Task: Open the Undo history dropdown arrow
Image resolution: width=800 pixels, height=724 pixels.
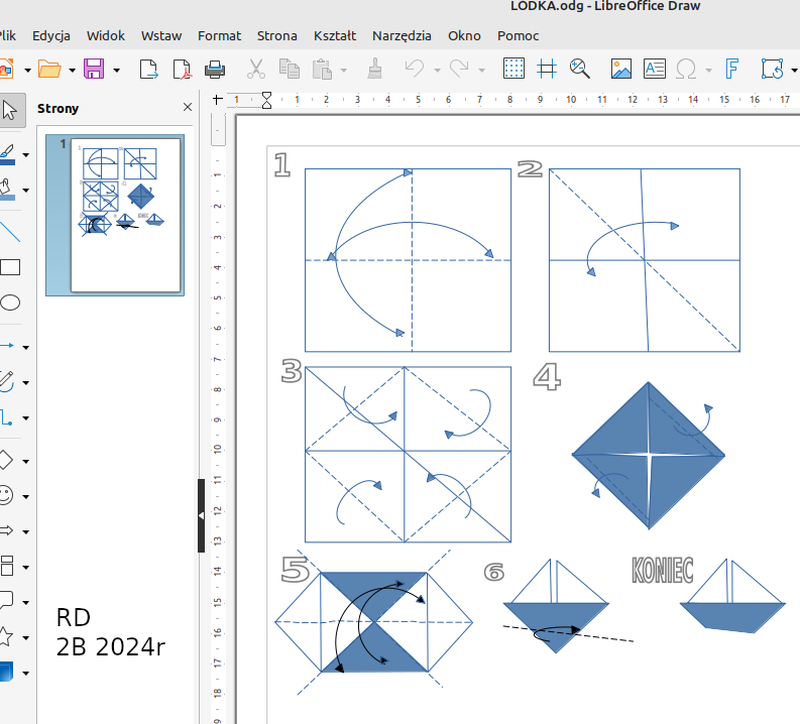Action: (x=436, y=70)
